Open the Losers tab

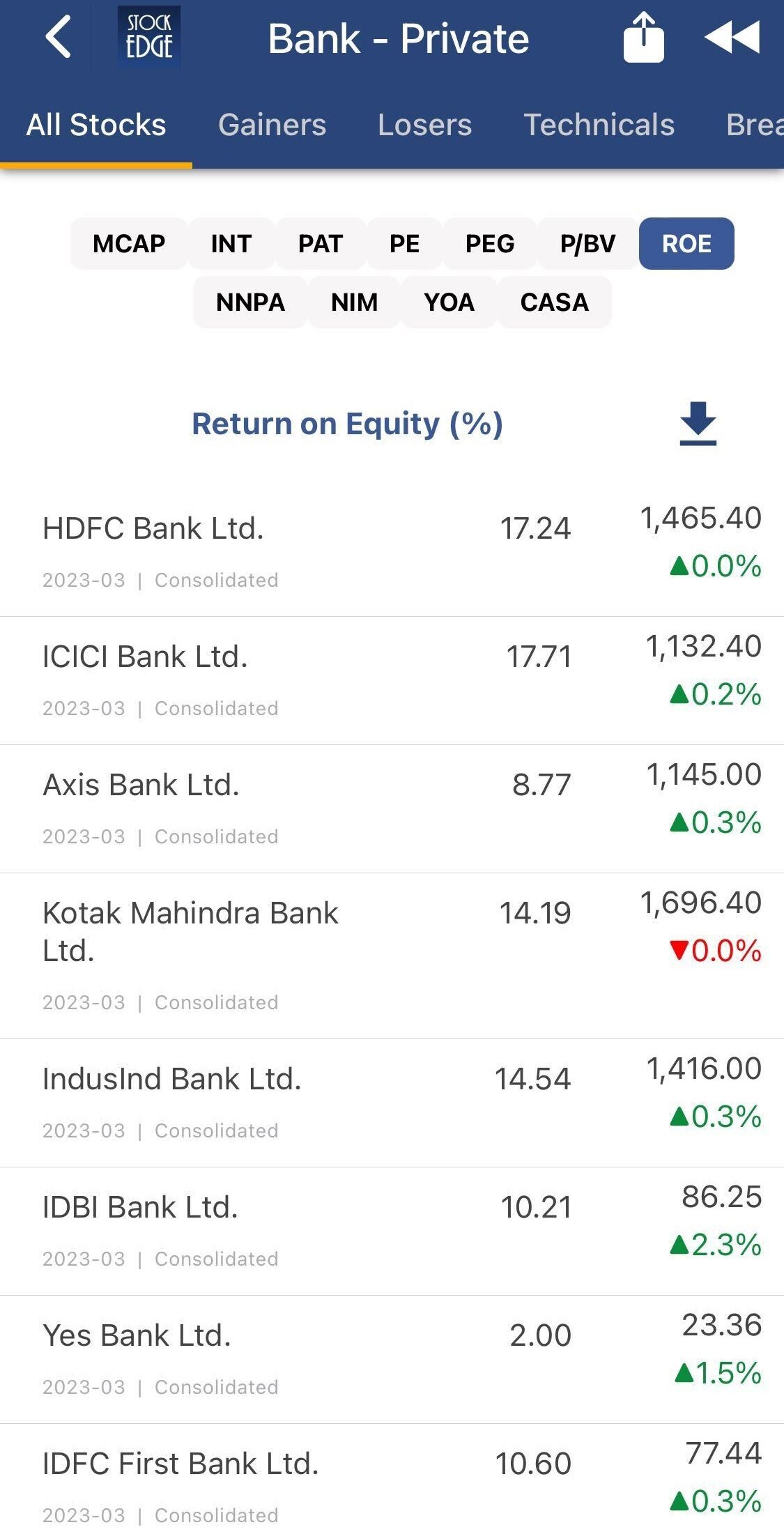424,125
